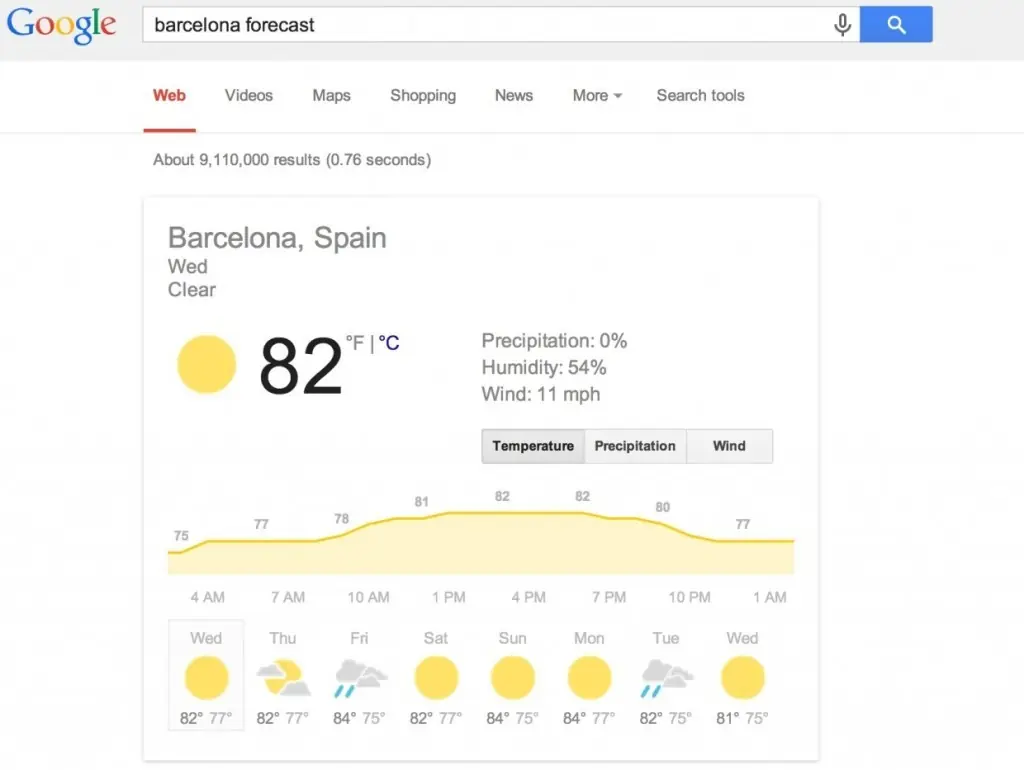Show the Precipitation chart
This screenshot has width=1024, height=770.
(x=636, y=446)
